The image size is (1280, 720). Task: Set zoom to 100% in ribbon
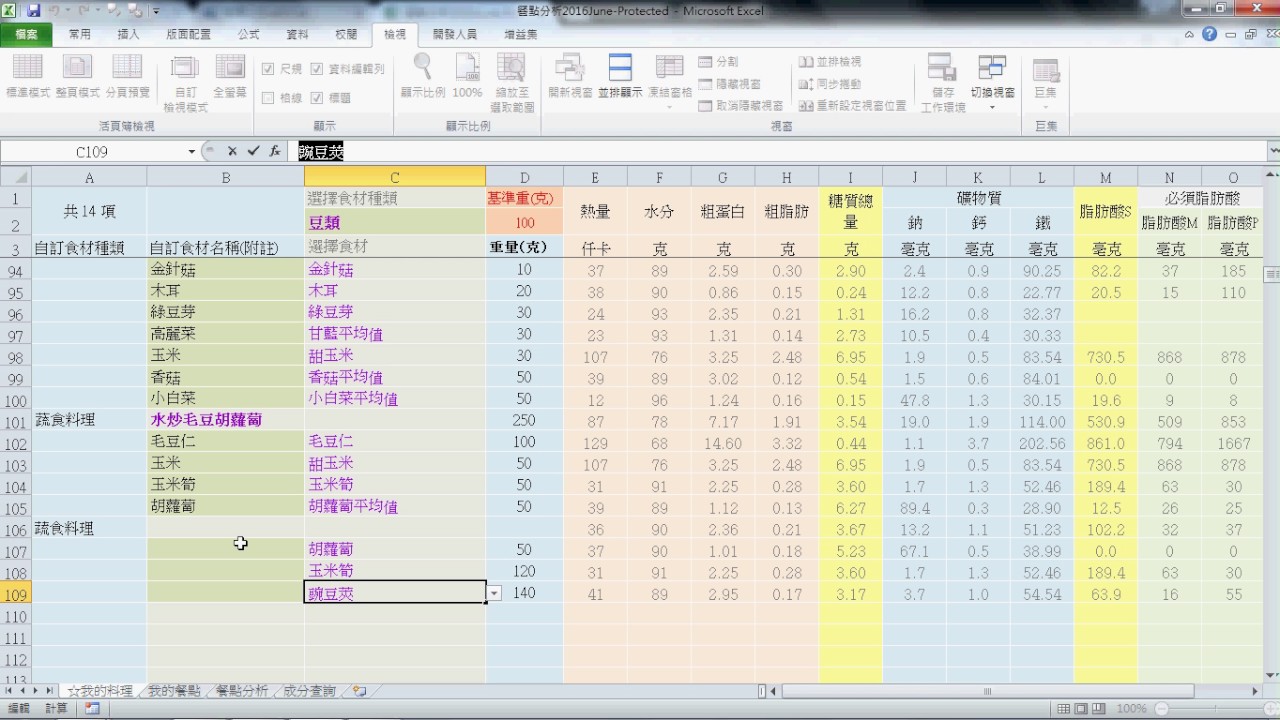467,76
